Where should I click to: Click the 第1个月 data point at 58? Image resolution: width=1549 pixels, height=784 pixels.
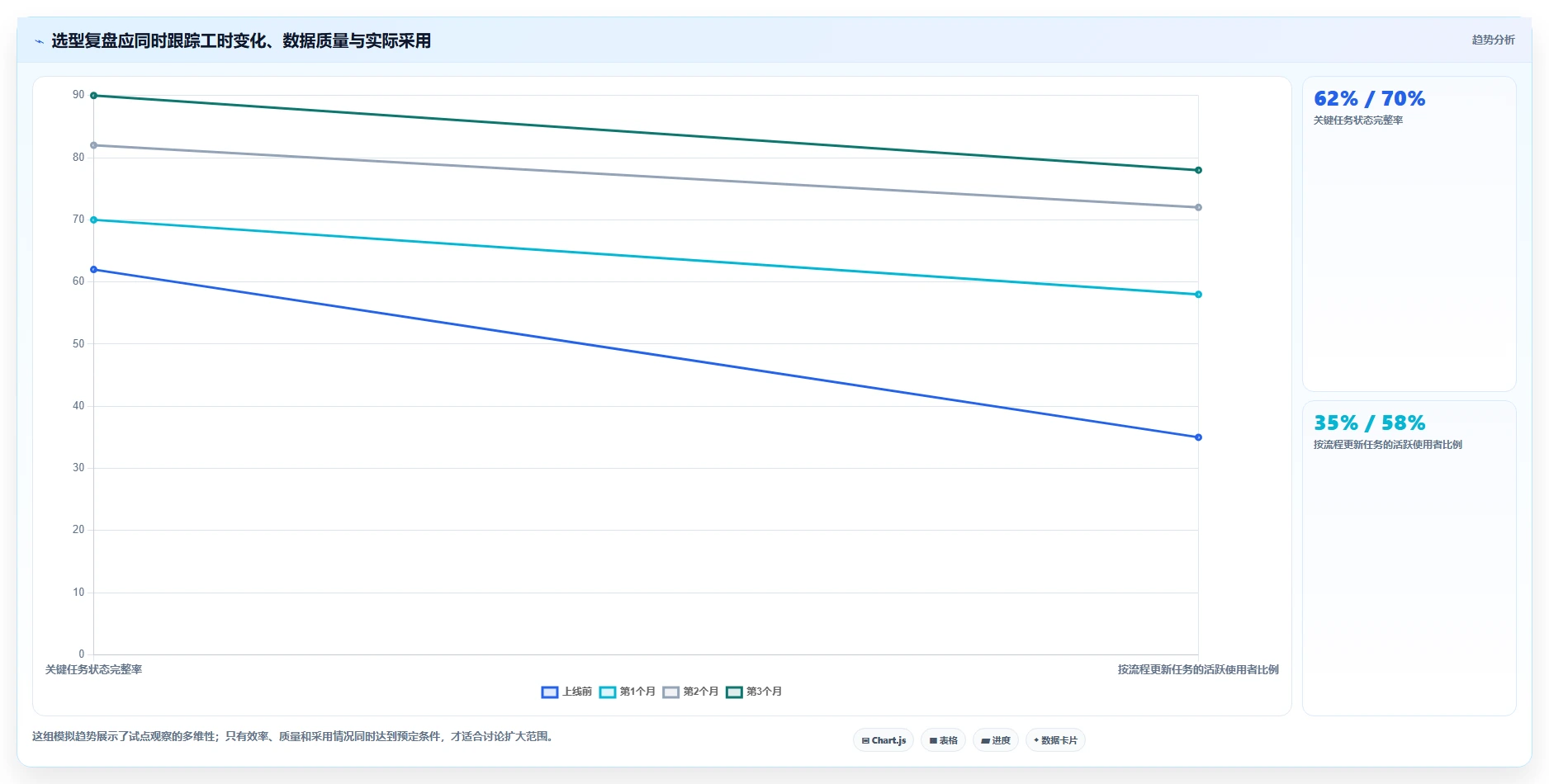point(1198,295)
